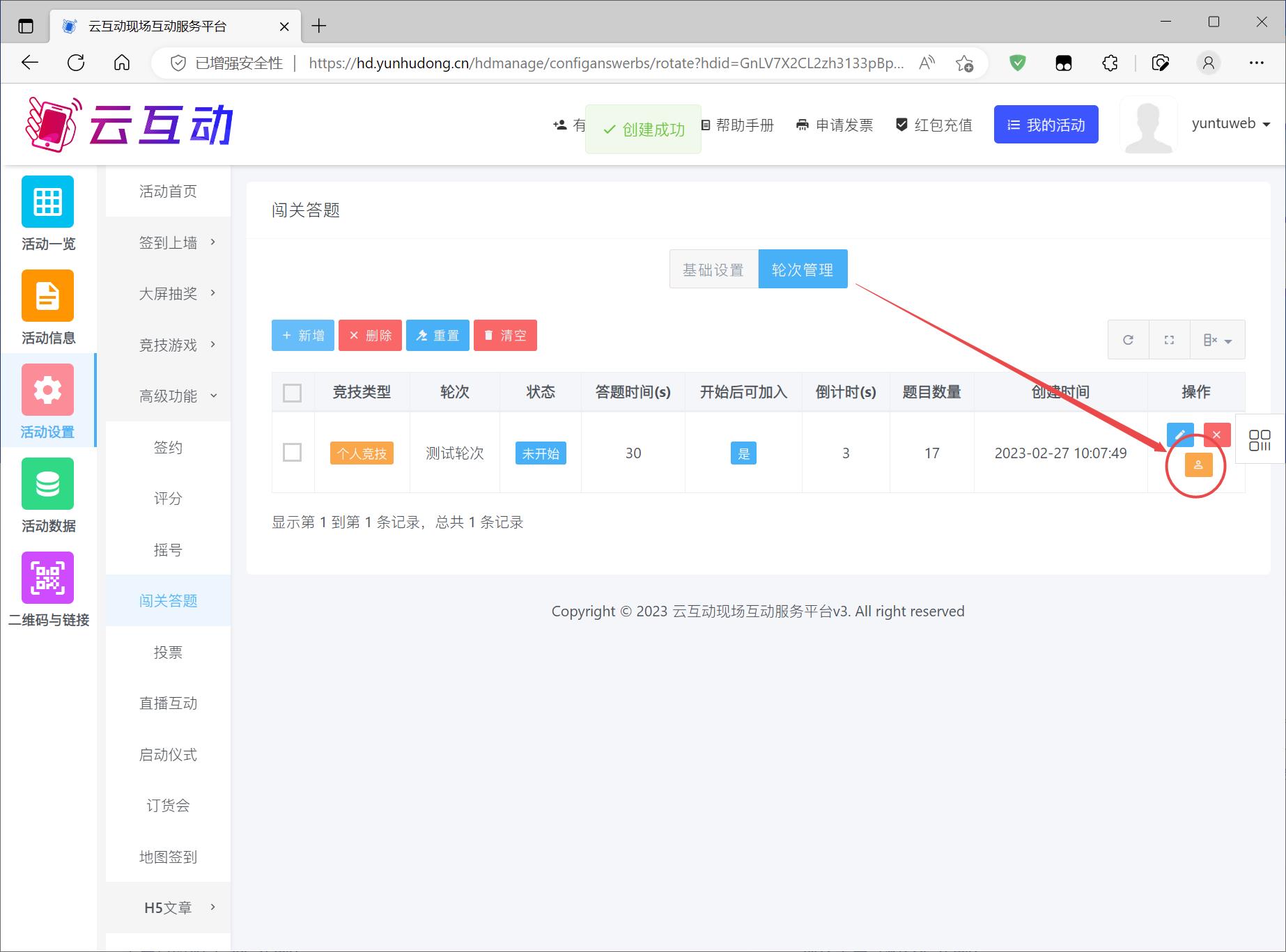Open 二维码与链接 sidebar icon
Screen dimensions: 1286x952
pos(47,589)
